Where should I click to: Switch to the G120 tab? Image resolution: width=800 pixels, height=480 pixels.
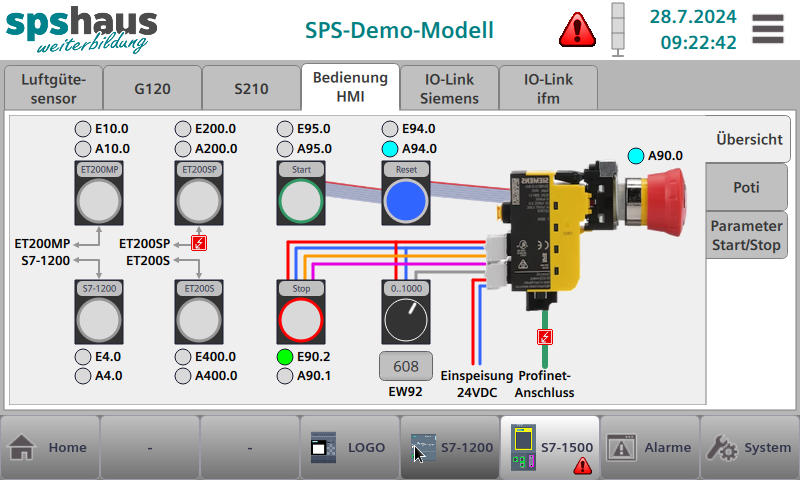point(153,88)
